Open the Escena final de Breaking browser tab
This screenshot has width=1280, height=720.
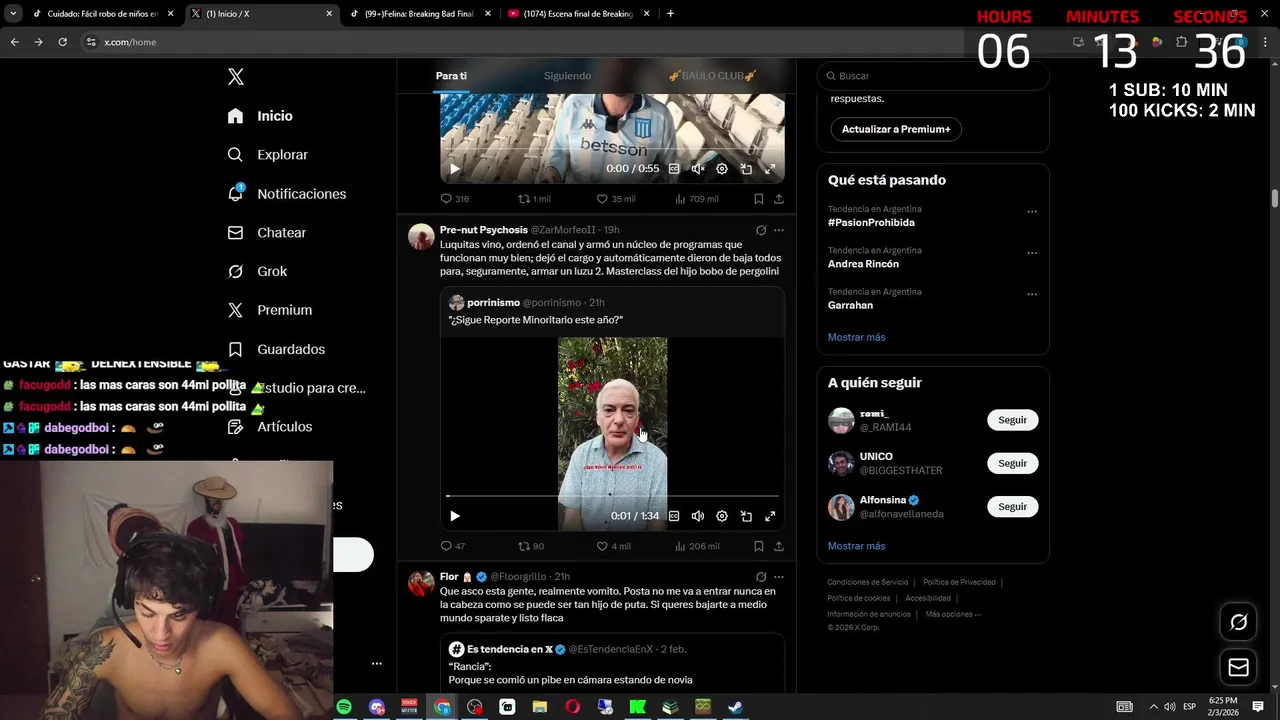[578, 14]
